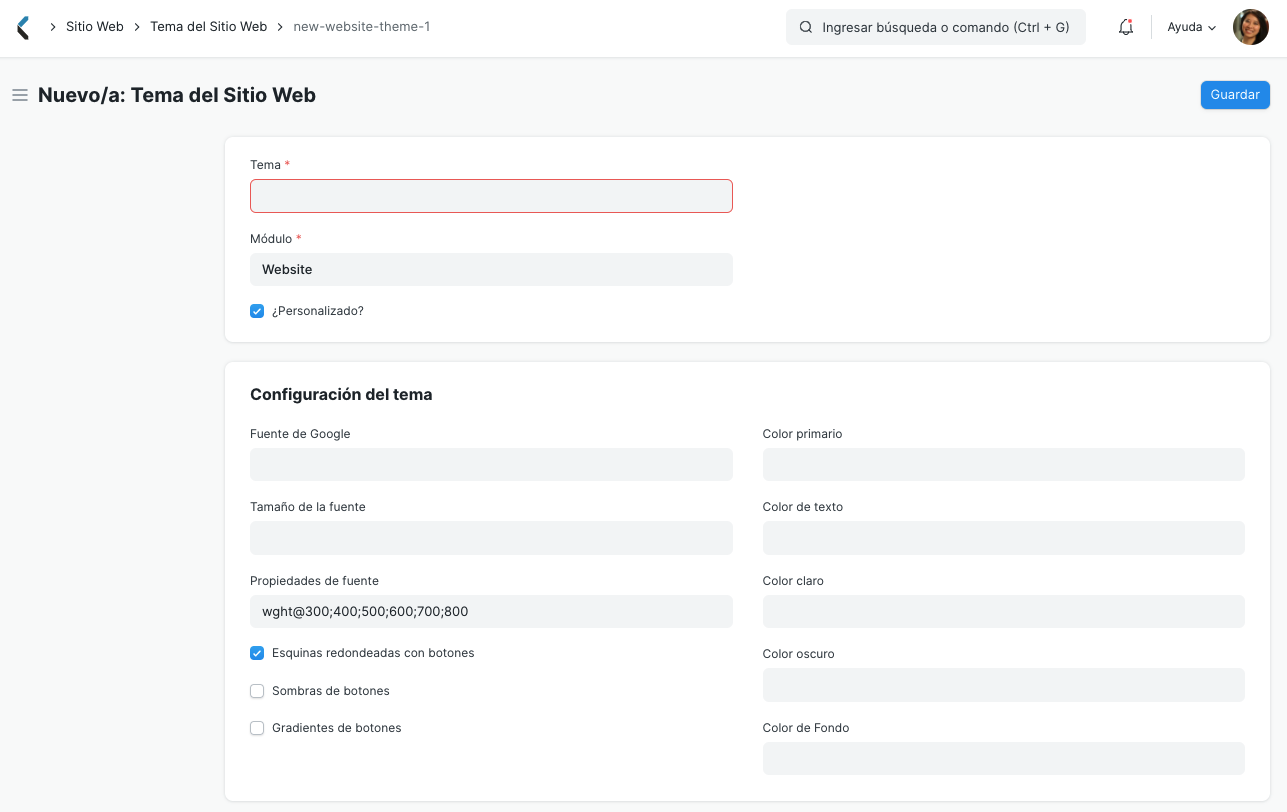Go to Tema del Sitio Web breadcrumb
The width and height of the screenshot is (1287, 812).
coord(209,27)
